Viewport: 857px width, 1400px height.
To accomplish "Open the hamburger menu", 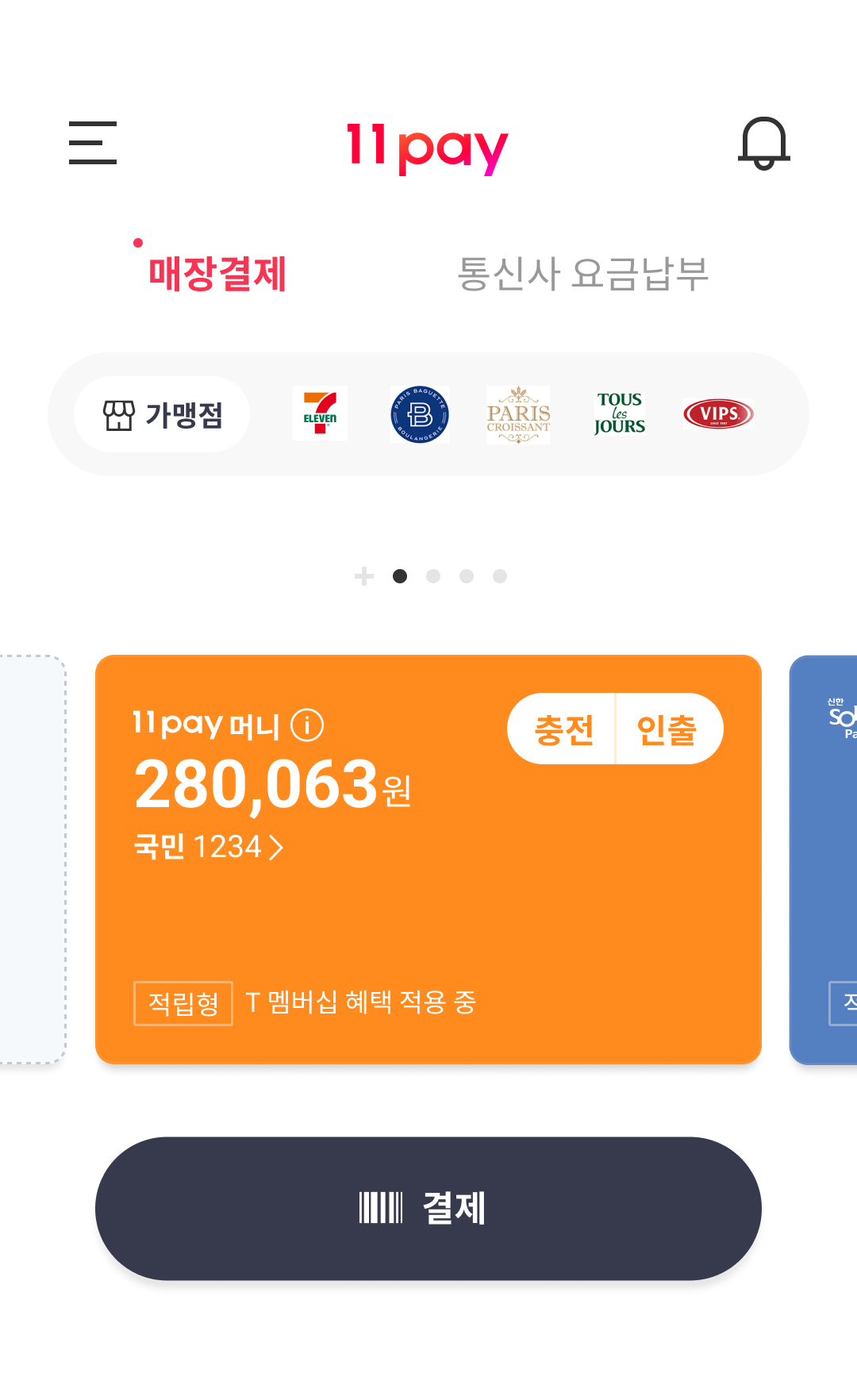I will 93,143.
